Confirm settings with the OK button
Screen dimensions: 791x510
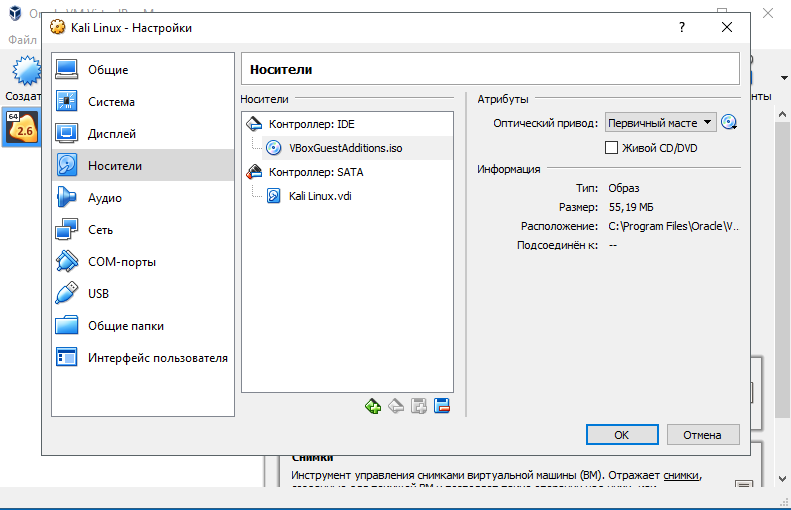(x=622, y=434)
